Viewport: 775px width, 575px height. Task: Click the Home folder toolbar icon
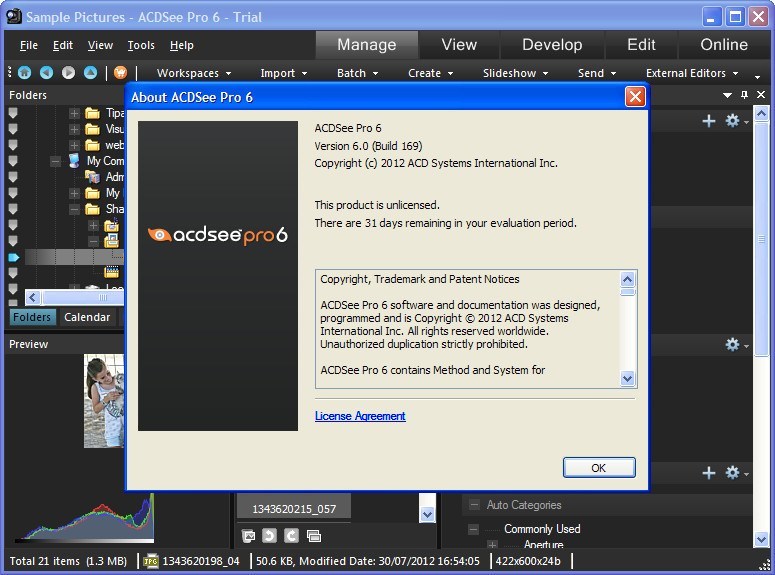click(x=24, y=73)
